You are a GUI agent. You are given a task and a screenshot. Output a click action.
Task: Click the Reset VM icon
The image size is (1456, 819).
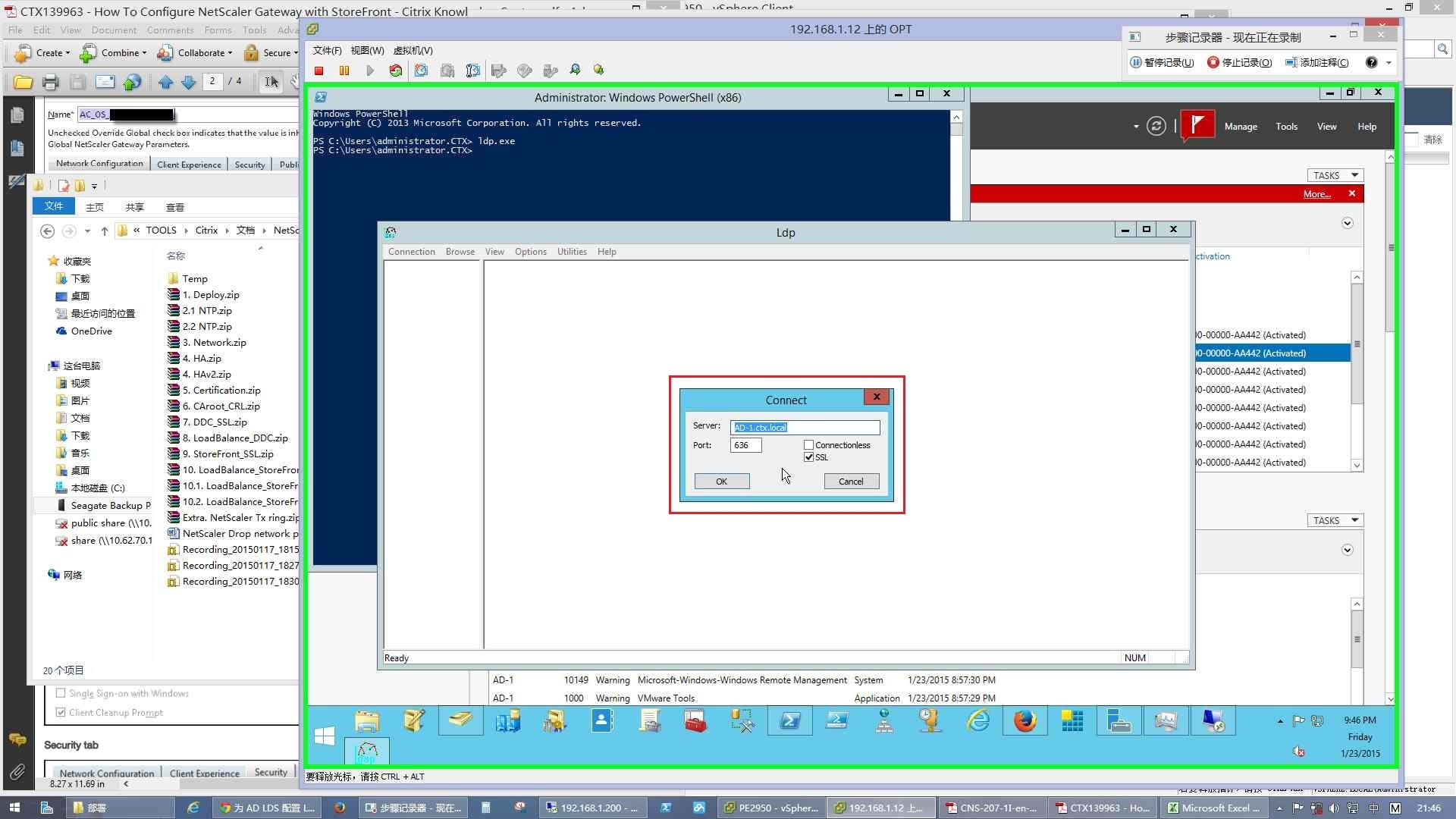coord(396,71)
